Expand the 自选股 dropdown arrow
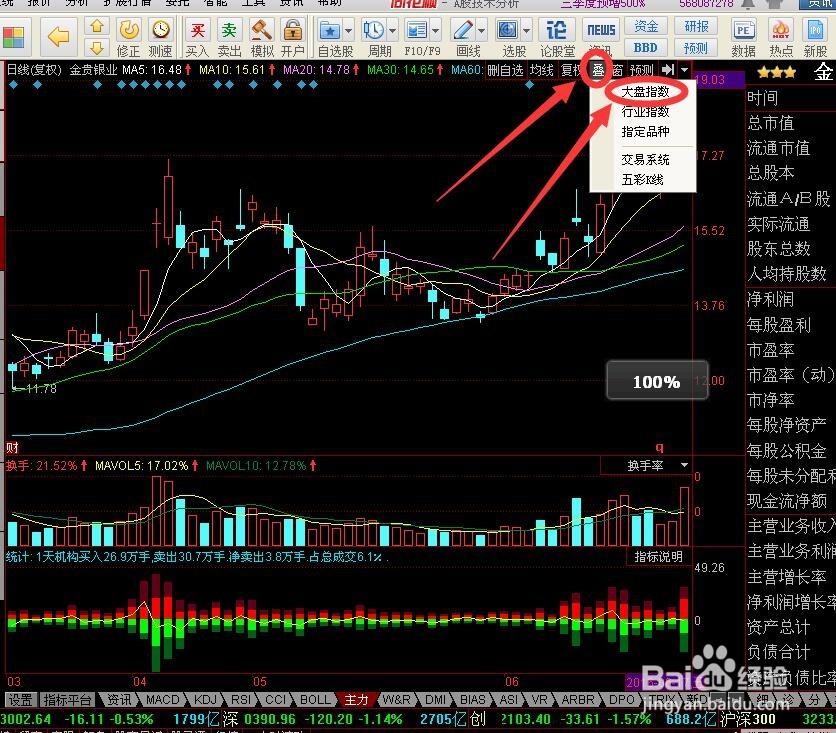 [x=349, y=30]
